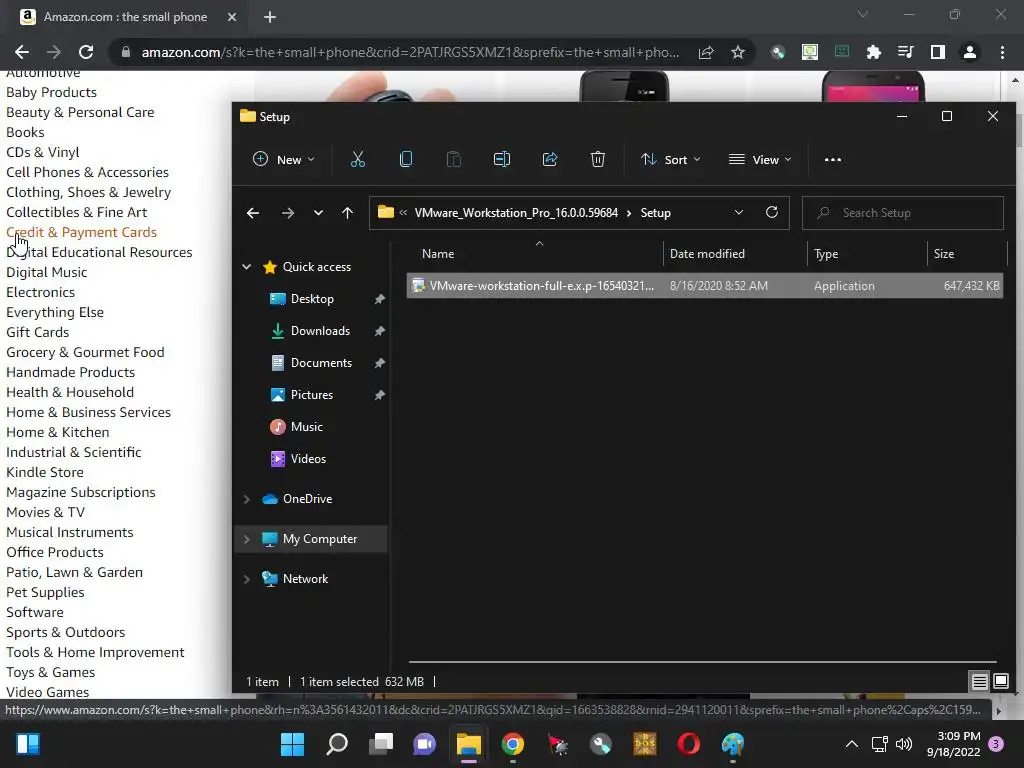Click the share page icon in address bar
The height and width of the screenshot is (768, 1024).
[706, 52]
